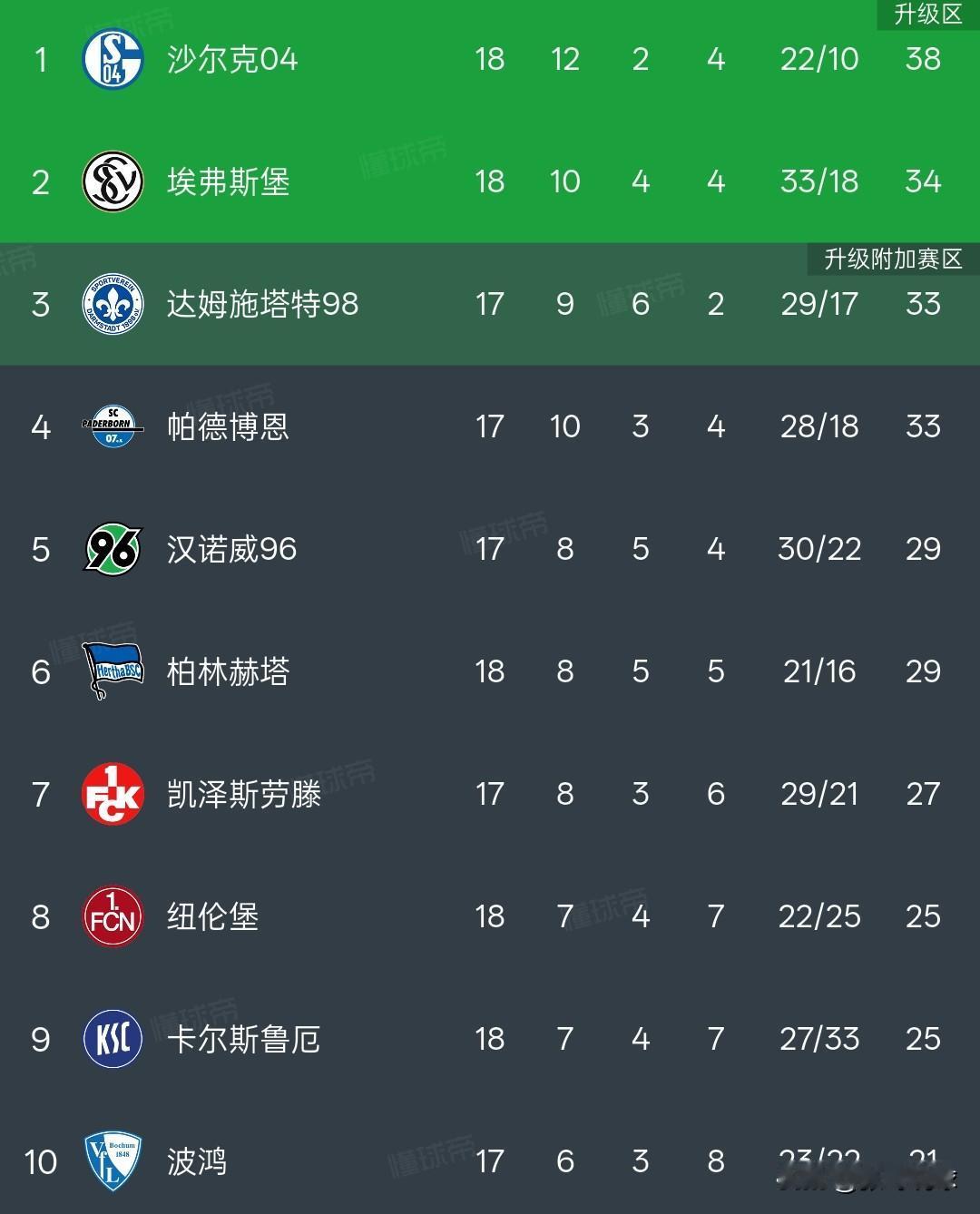
Task: Tap the Hertha BSC flag logo
Action: click(113, 671)
